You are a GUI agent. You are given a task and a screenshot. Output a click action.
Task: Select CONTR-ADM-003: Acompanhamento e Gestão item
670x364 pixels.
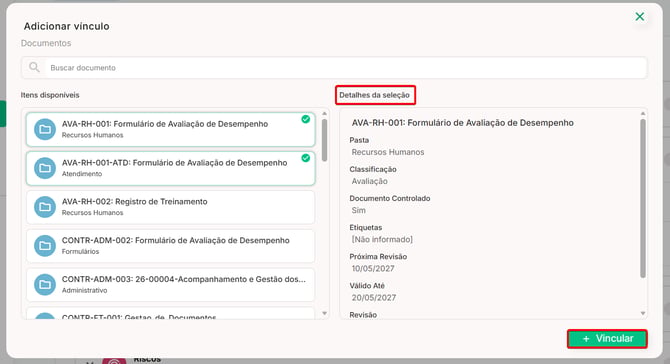171,285
